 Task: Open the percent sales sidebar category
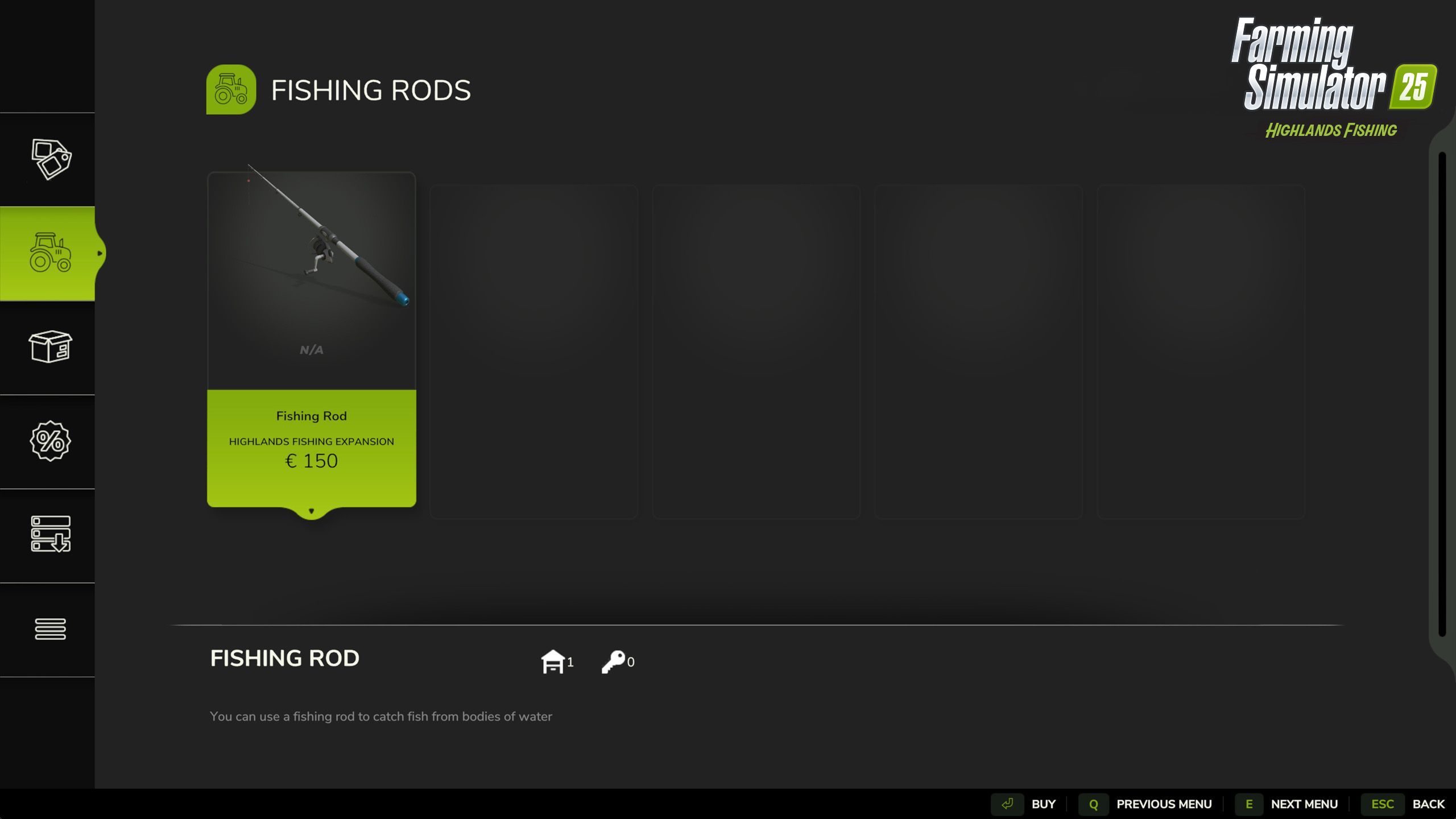tap(50, 441)
